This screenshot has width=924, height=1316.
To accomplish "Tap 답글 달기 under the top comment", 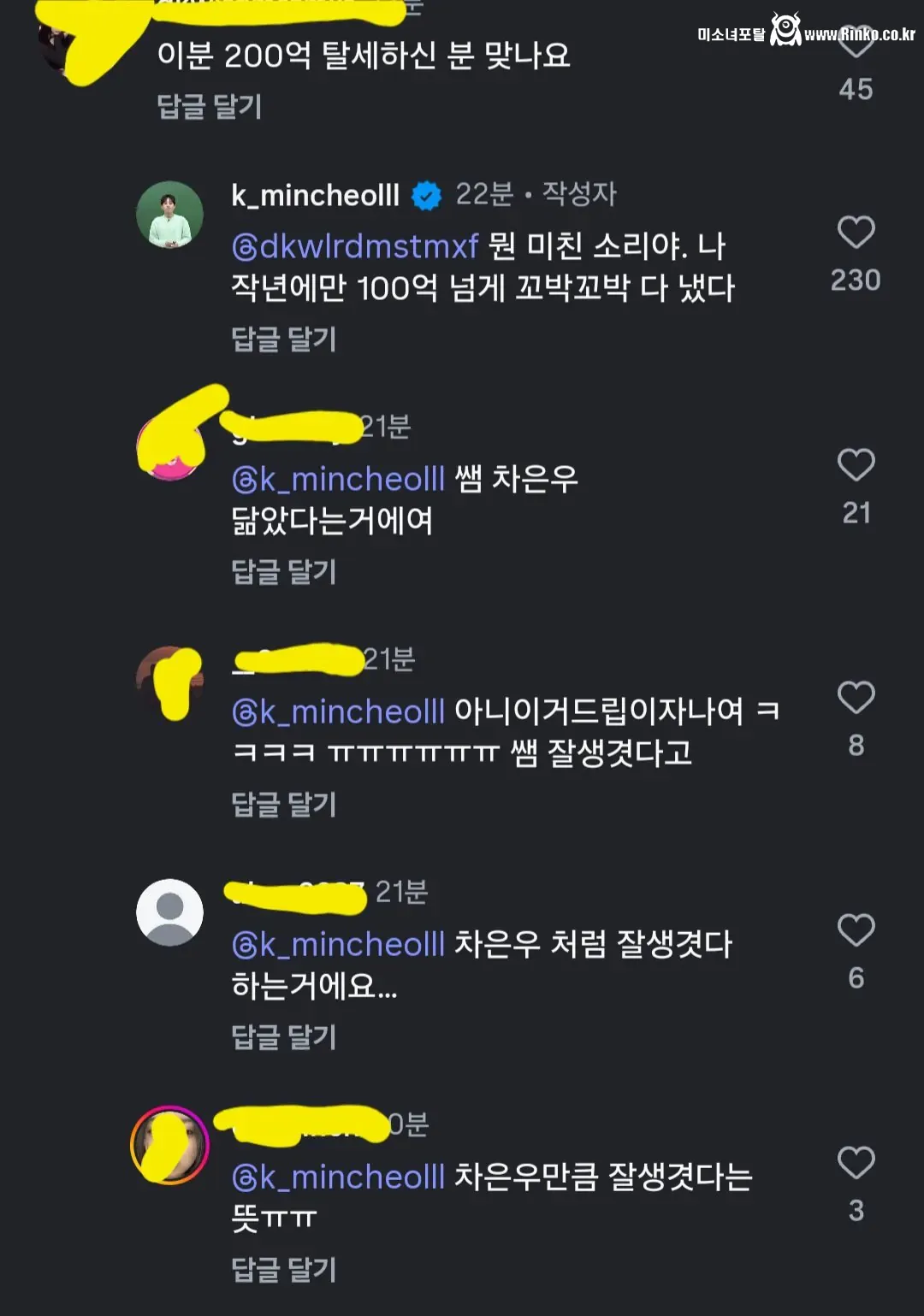I will click(x=210, y=107).
